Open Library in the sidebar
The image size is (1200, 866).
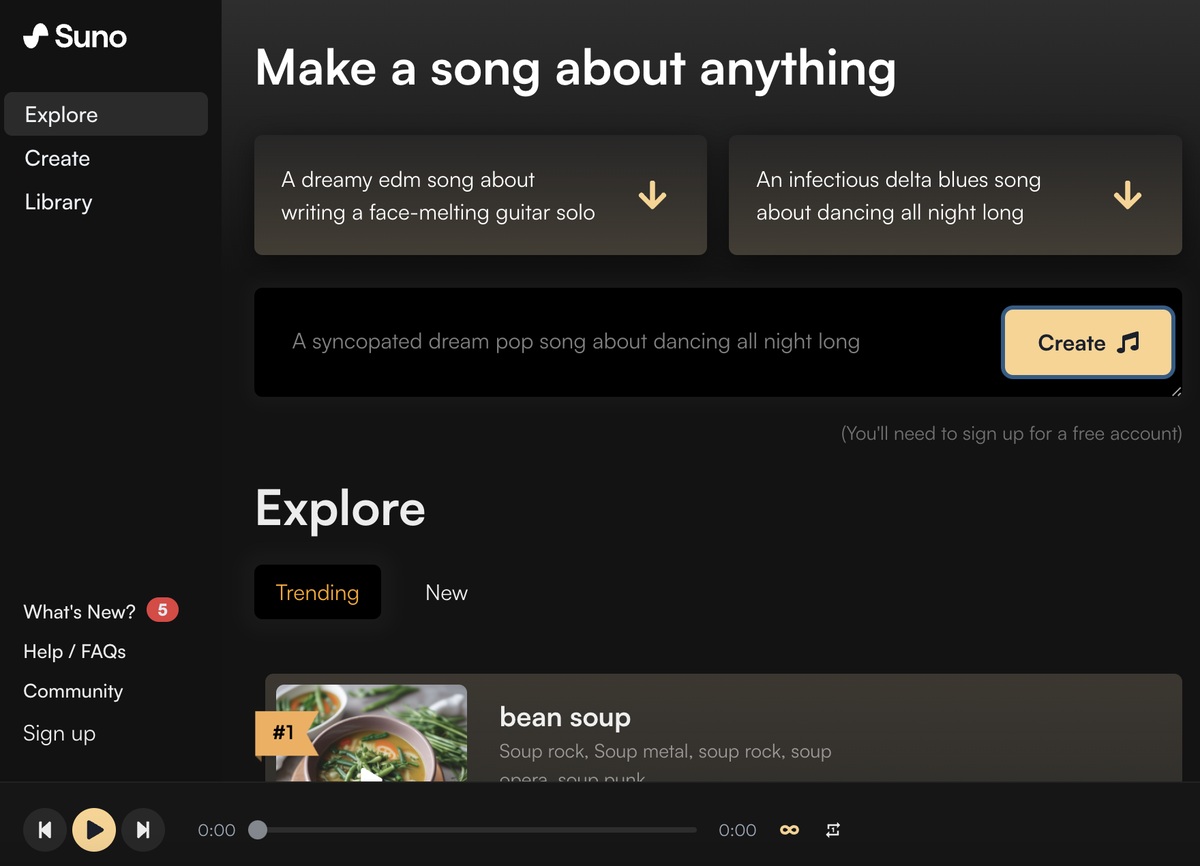pos(58,202)
